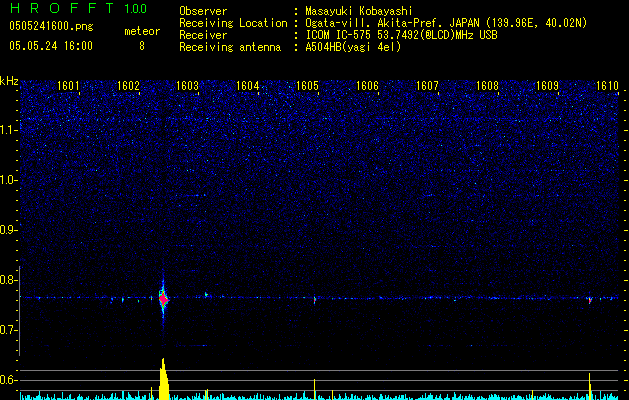Select the file name 0505241600.png
629x400 pixels.
(51, 27)
